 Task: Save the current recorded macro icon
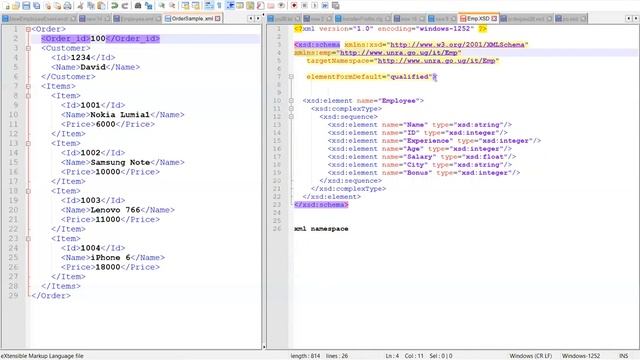(x=336, y=6)
